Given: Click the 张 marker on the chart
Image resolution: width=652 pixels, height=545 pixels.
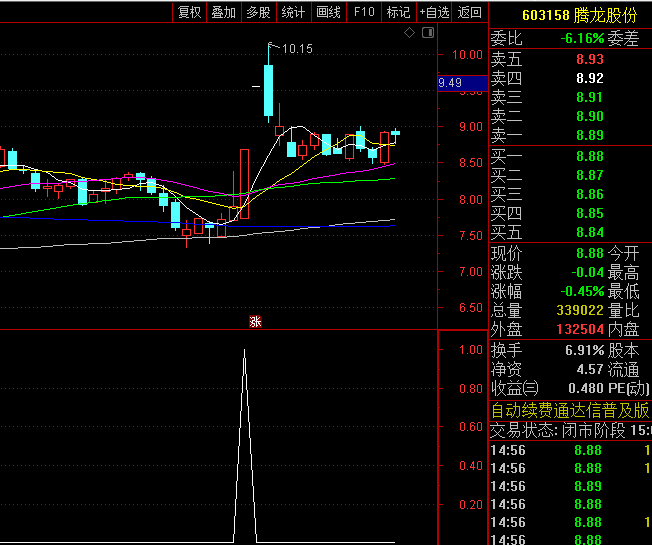Looking at the screenshot, I should [255, 321].
